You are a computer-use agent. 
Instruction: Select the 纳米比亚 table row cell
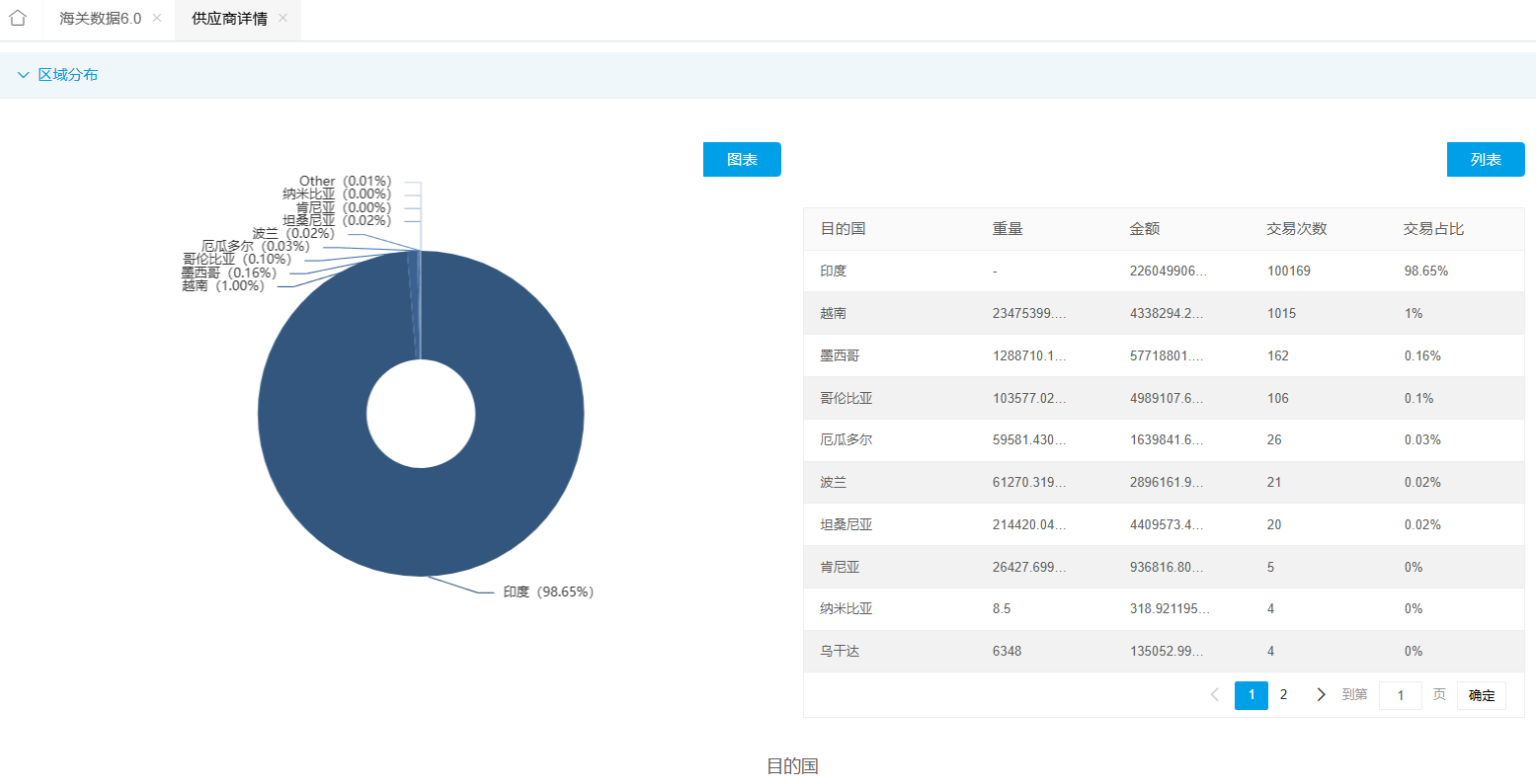point(846,609)
